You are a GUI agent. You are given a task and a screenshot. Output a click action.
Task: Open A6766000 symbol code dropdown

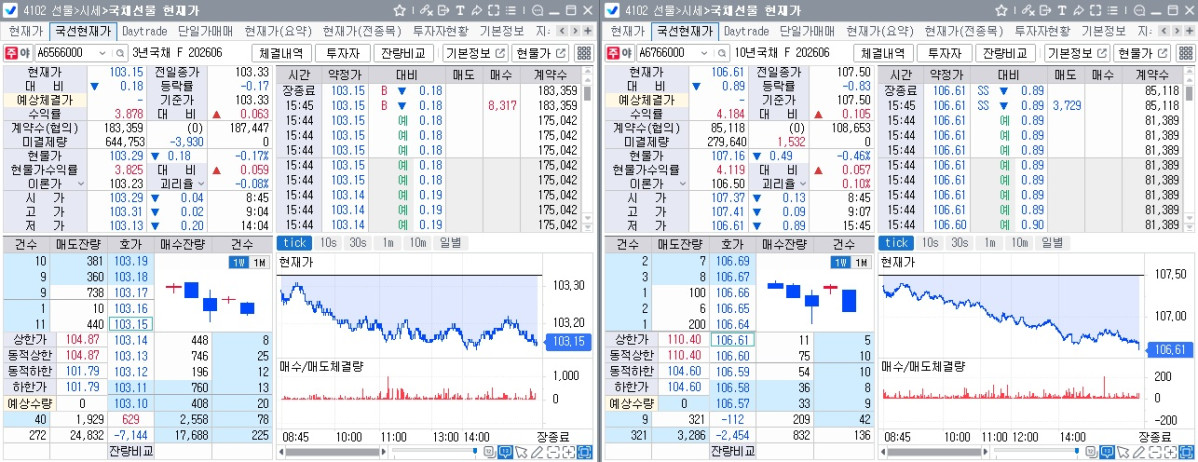[704, 53]
